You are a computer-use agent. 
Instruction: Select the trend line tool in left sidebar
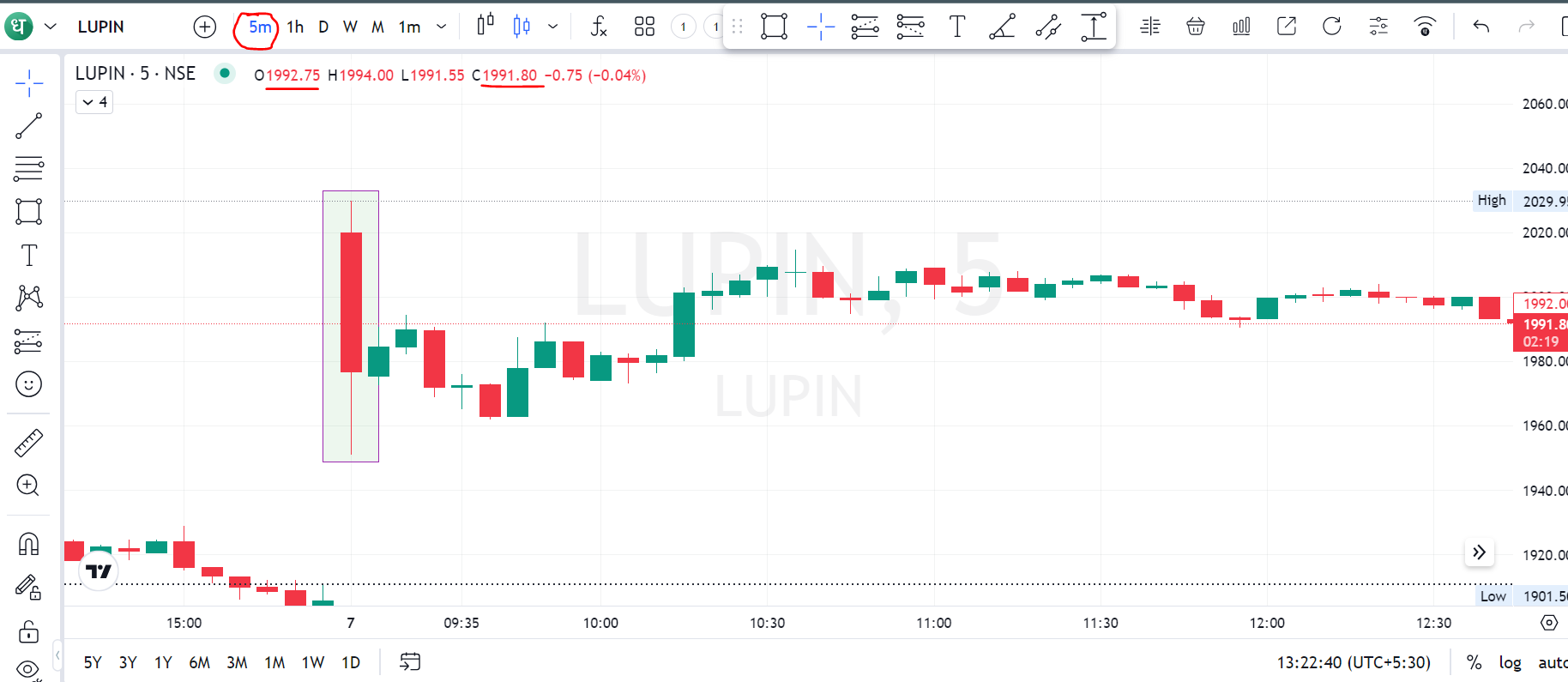[x=29, y=126]
